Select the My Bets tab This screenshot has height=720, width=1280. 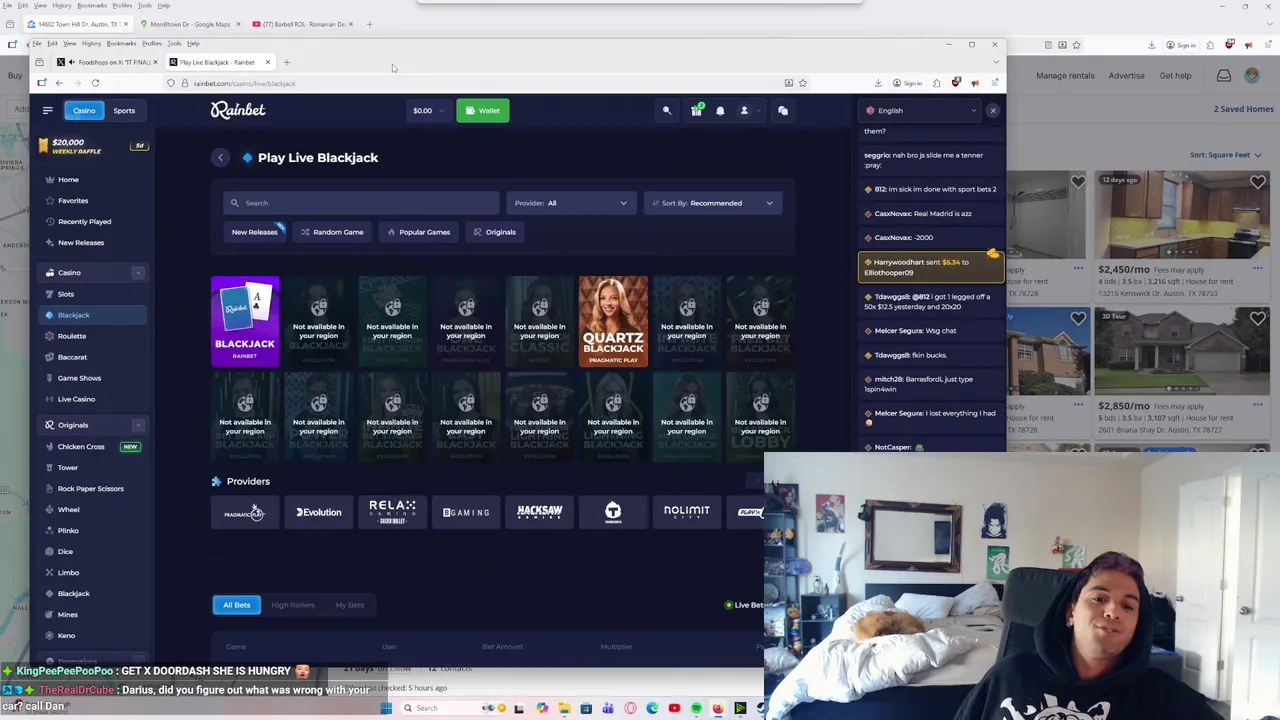click(349, 605)
